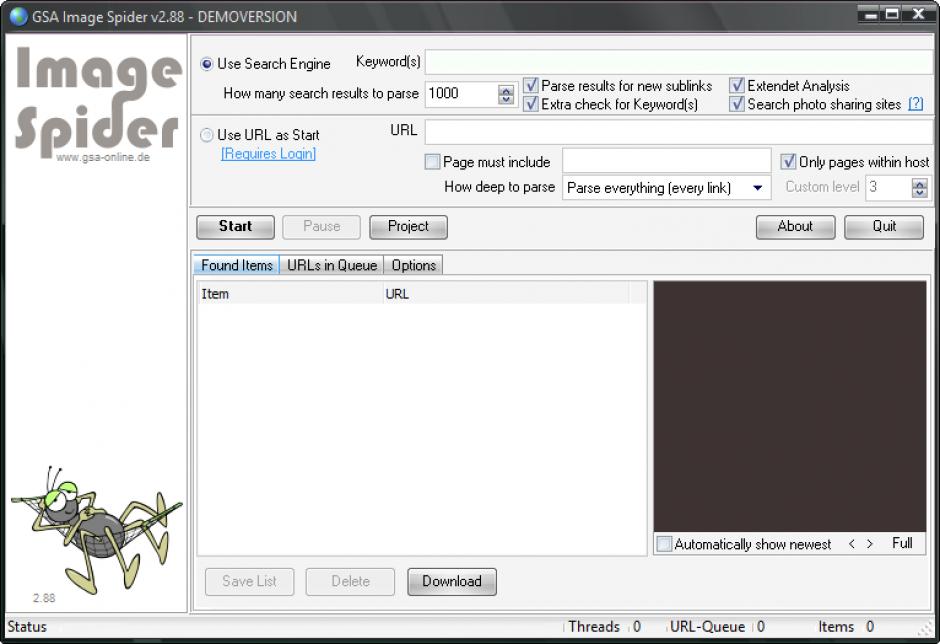Toggle Parse results for new sublinks
The width and height of the screenshot is (940, 644).
click(531, 86)
